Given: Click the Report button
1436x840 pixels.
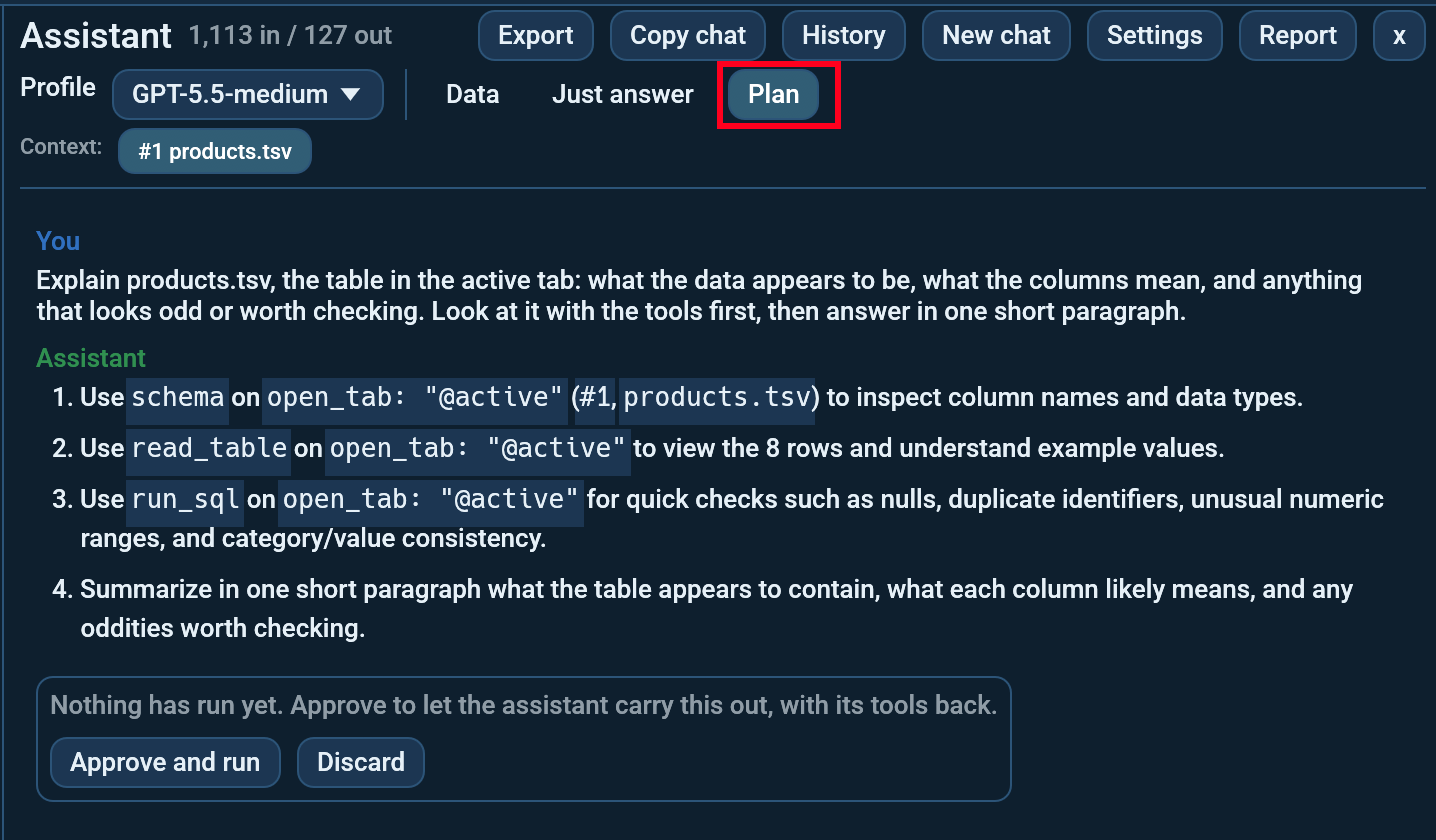Looking at the screenshot, I should 1298,36.
